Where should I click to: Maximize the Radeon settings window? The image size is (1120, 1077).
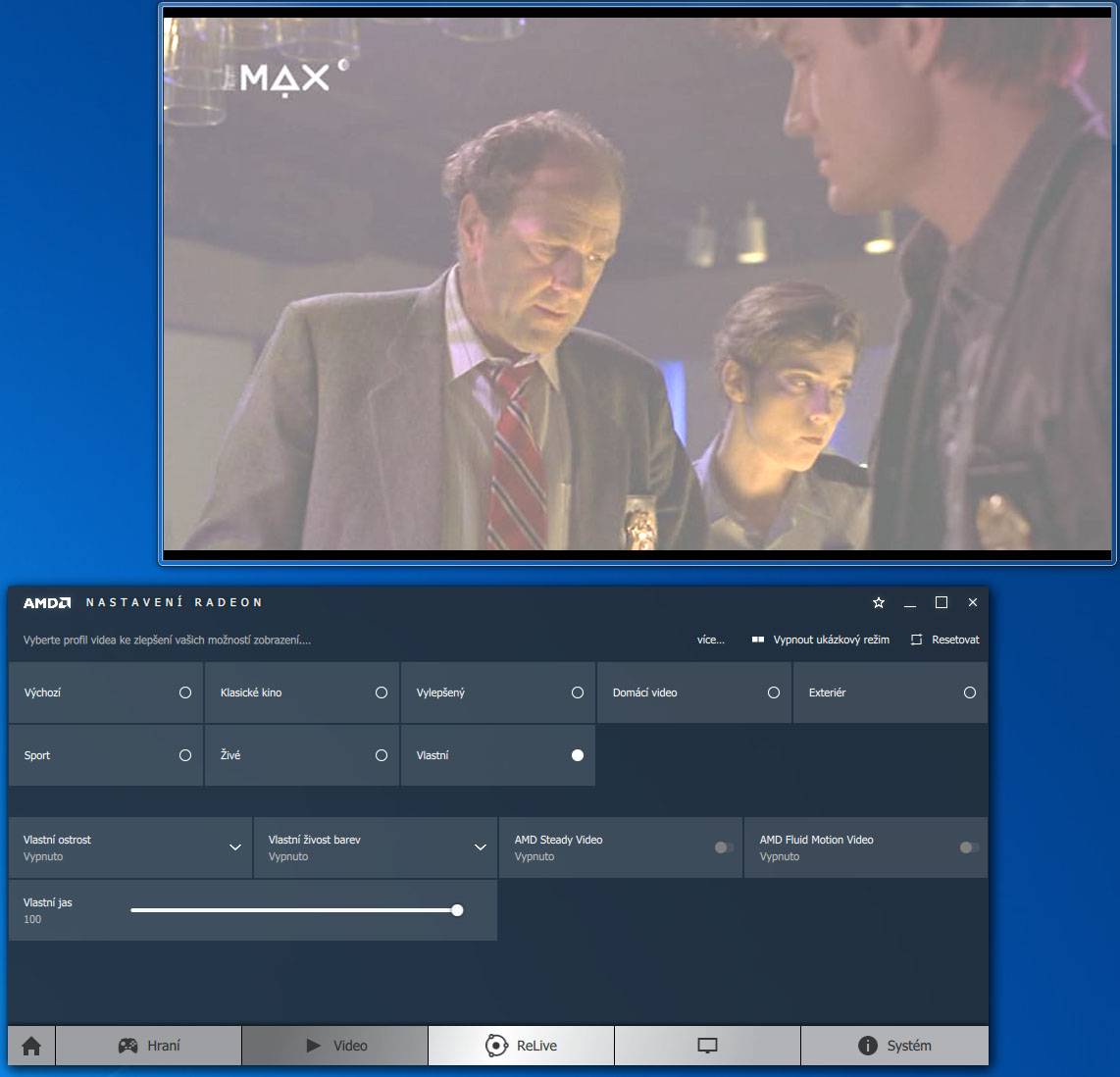coord(942,603)
